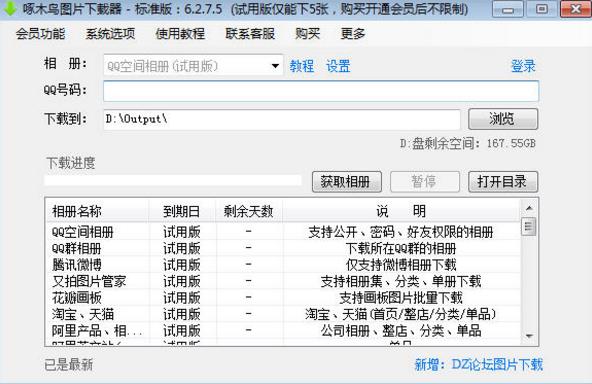The height and width of the screenshot is (384, 592).
Task: Focus the QQ号码 input field
Action: coord(321,91)
